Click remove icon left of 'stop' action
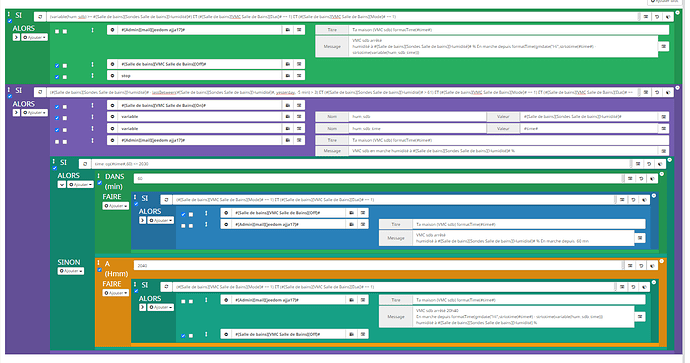Viewport: 690px width, 363px height. (112, 76)
